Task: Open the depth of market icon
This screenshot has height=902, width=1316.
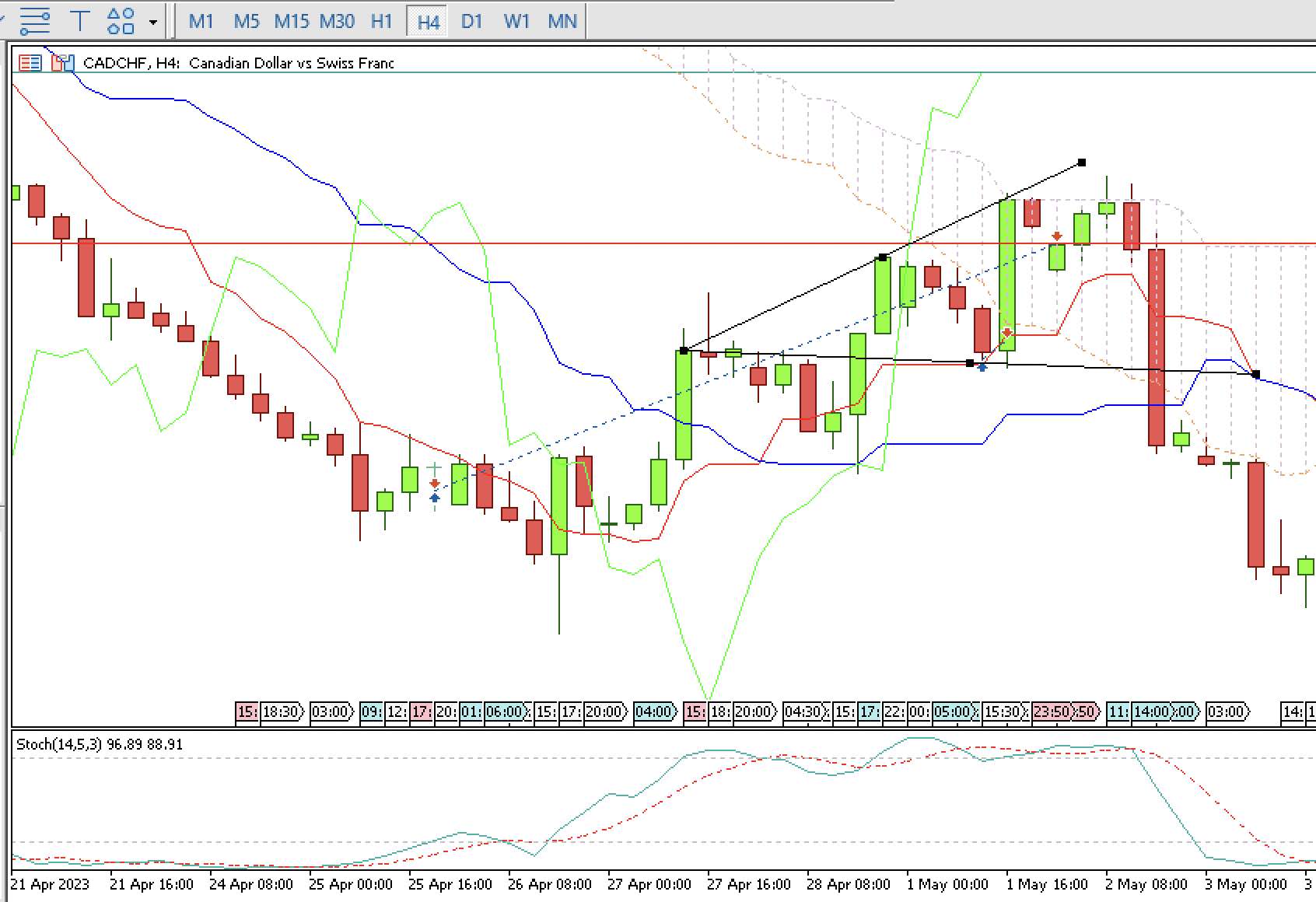Action: pyautogui.click(x=62, y=63)
